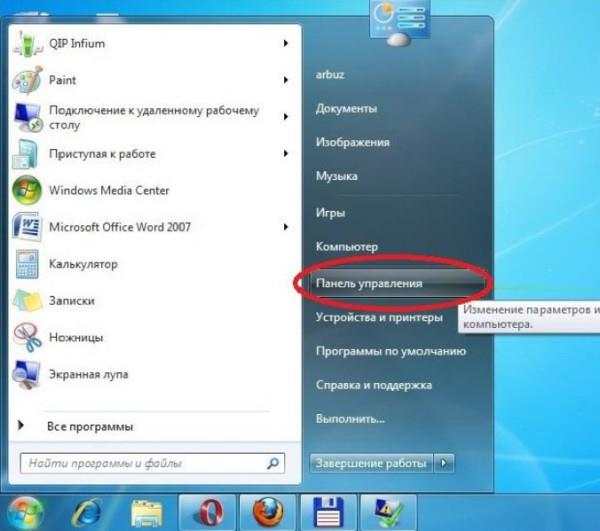Open Изображения library
The width and height of the screenshot is (600, 531).
[x=352, y=142]
